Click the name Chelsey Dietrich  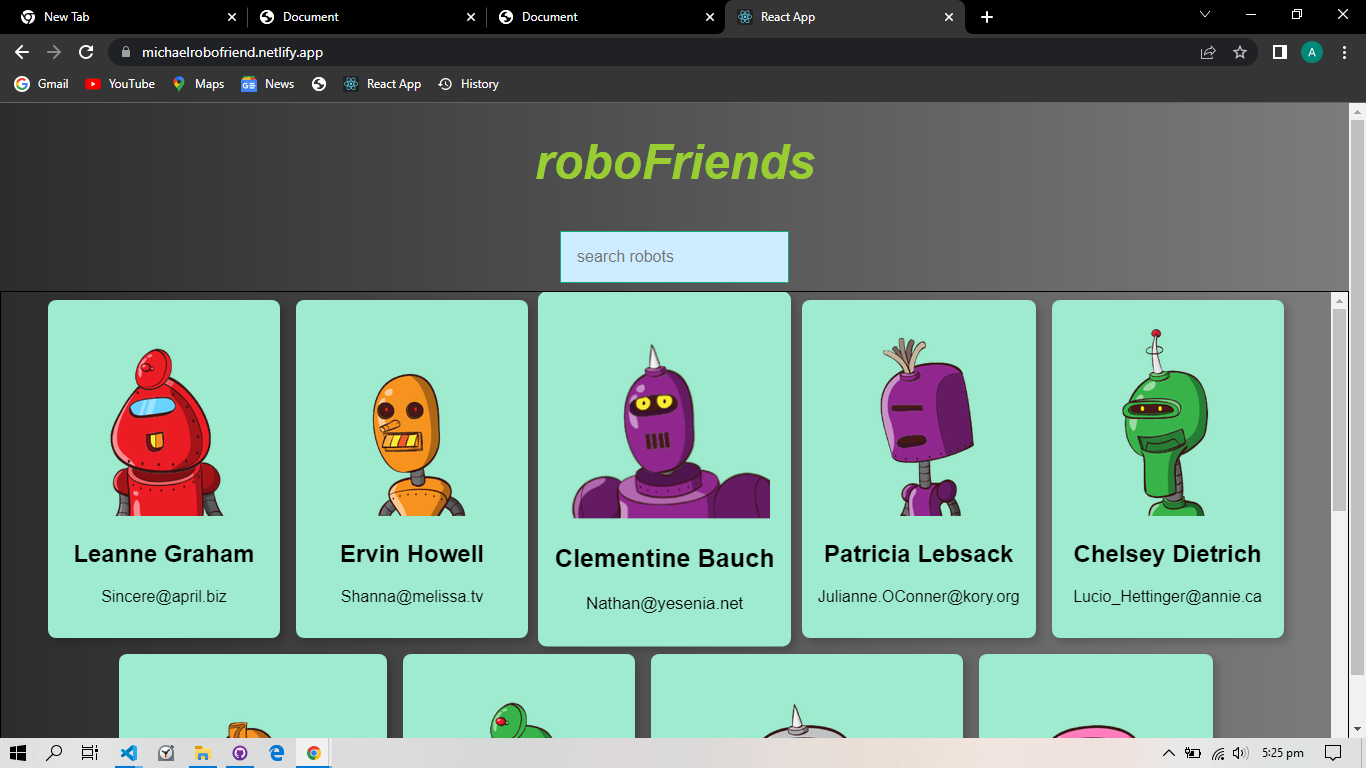click(1167, 554)
